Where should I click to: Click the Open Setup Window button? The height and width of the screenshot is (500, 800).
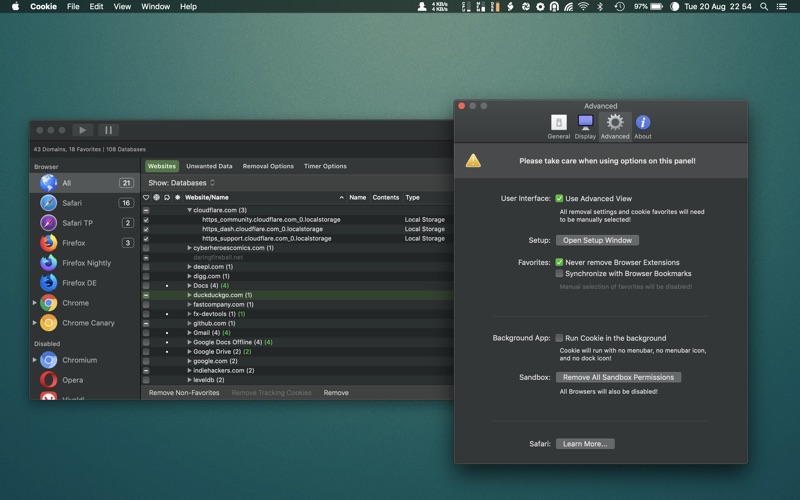coord(597,240)
